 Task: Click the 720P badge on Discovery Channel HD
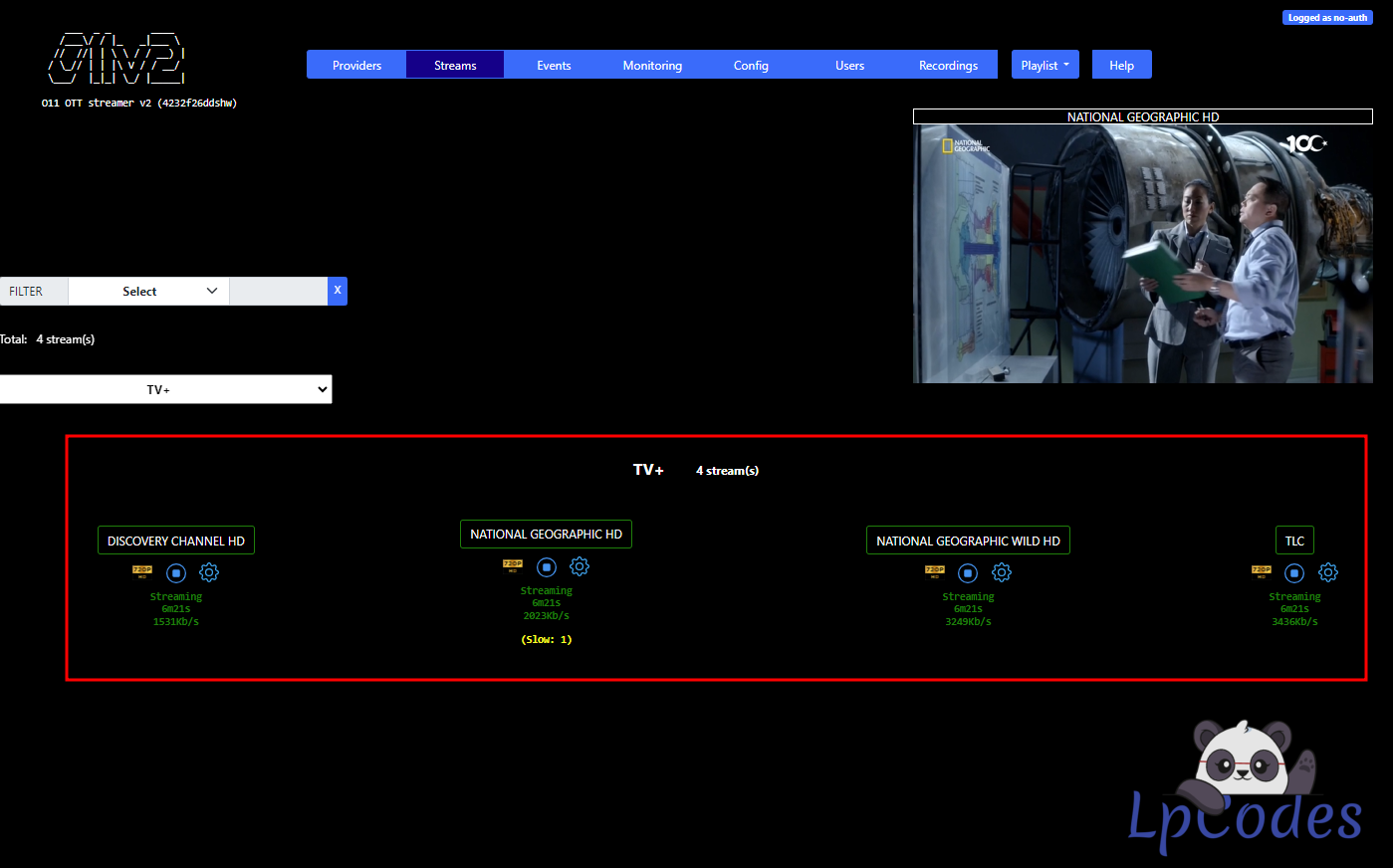coord(141,572)
